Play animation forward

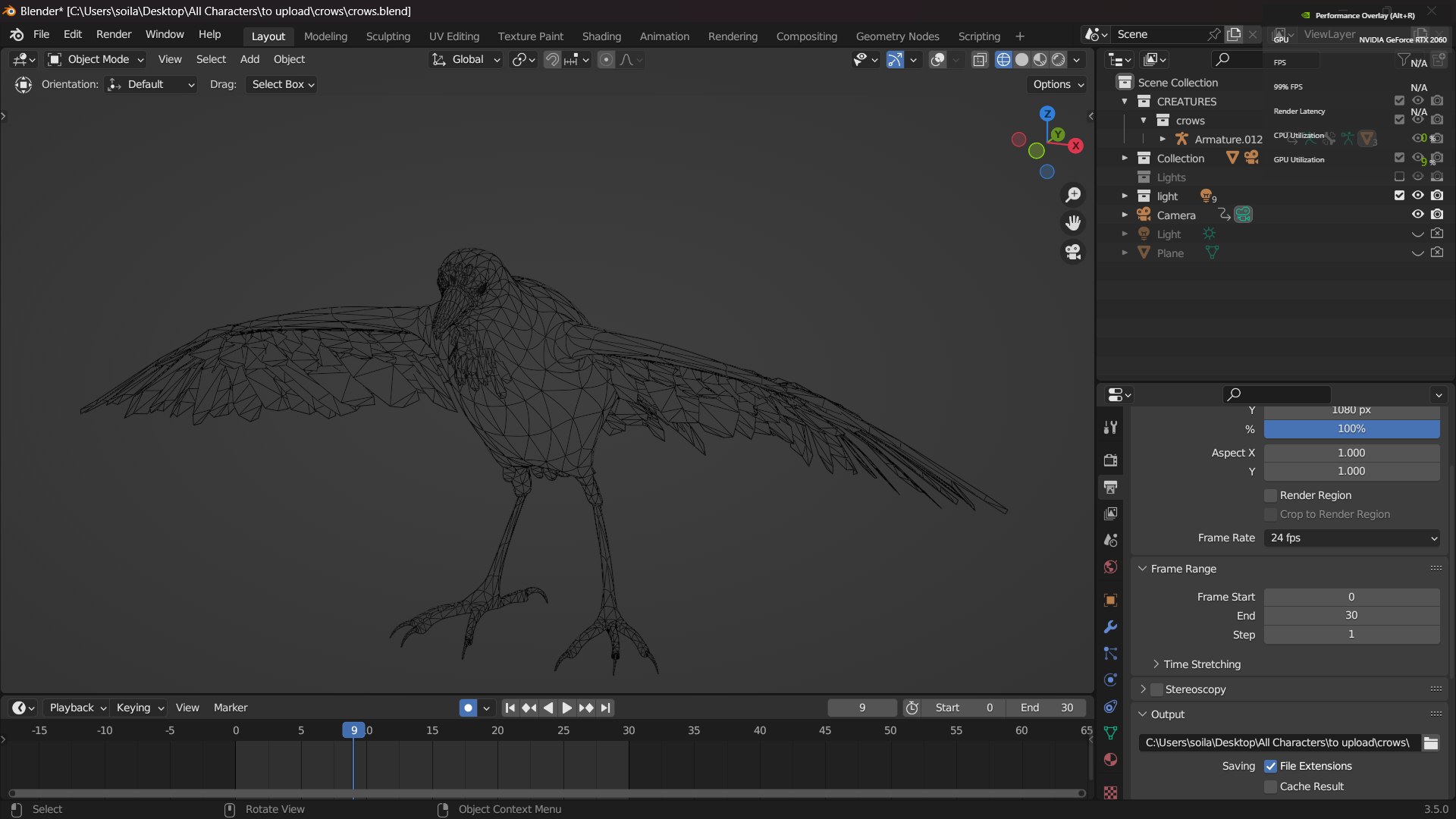coord(567,708)
